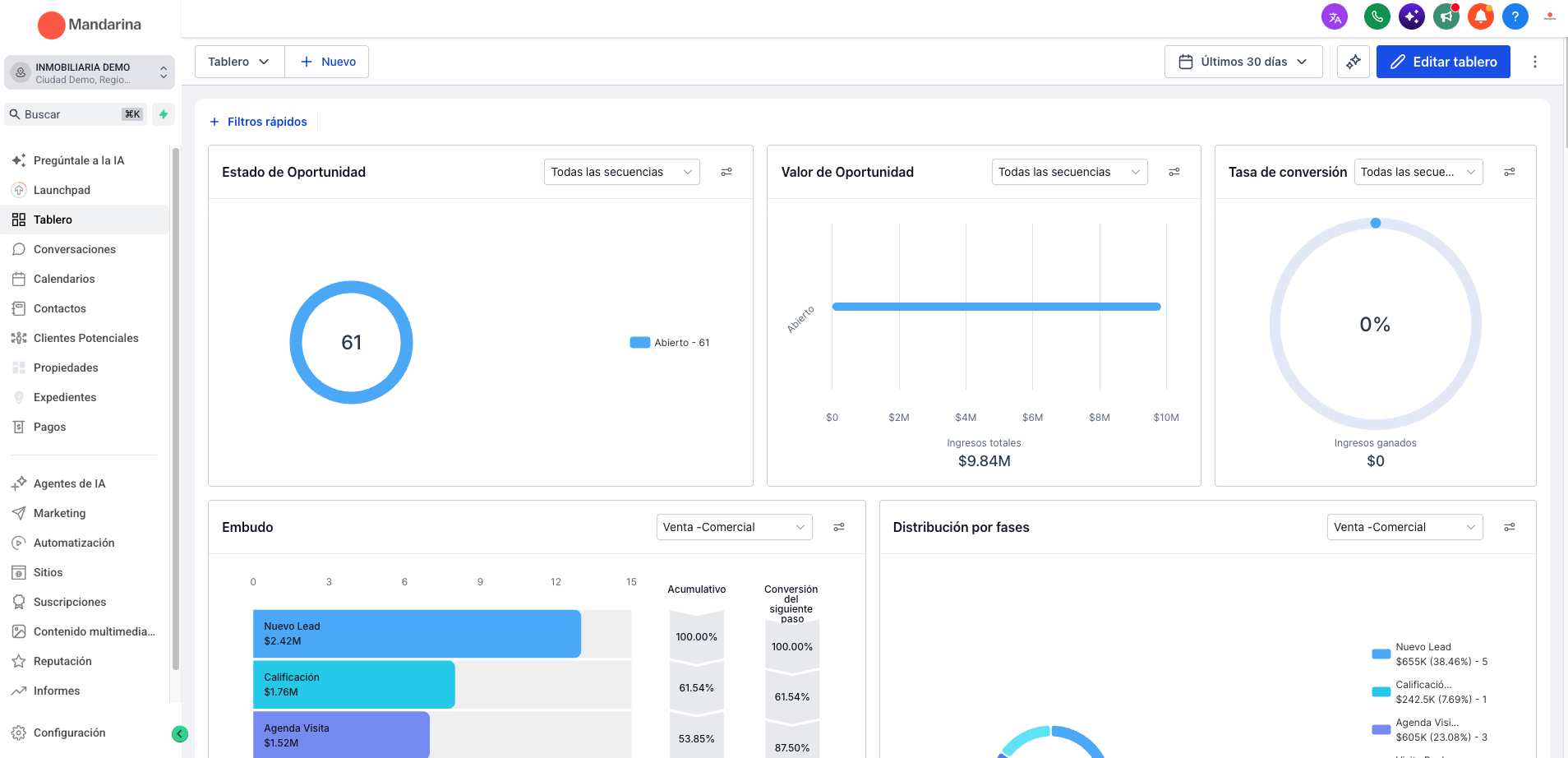Click the Mandarina logo
Screen dimensions: 1568x758
pyautogui.click(x=90, y=25)
